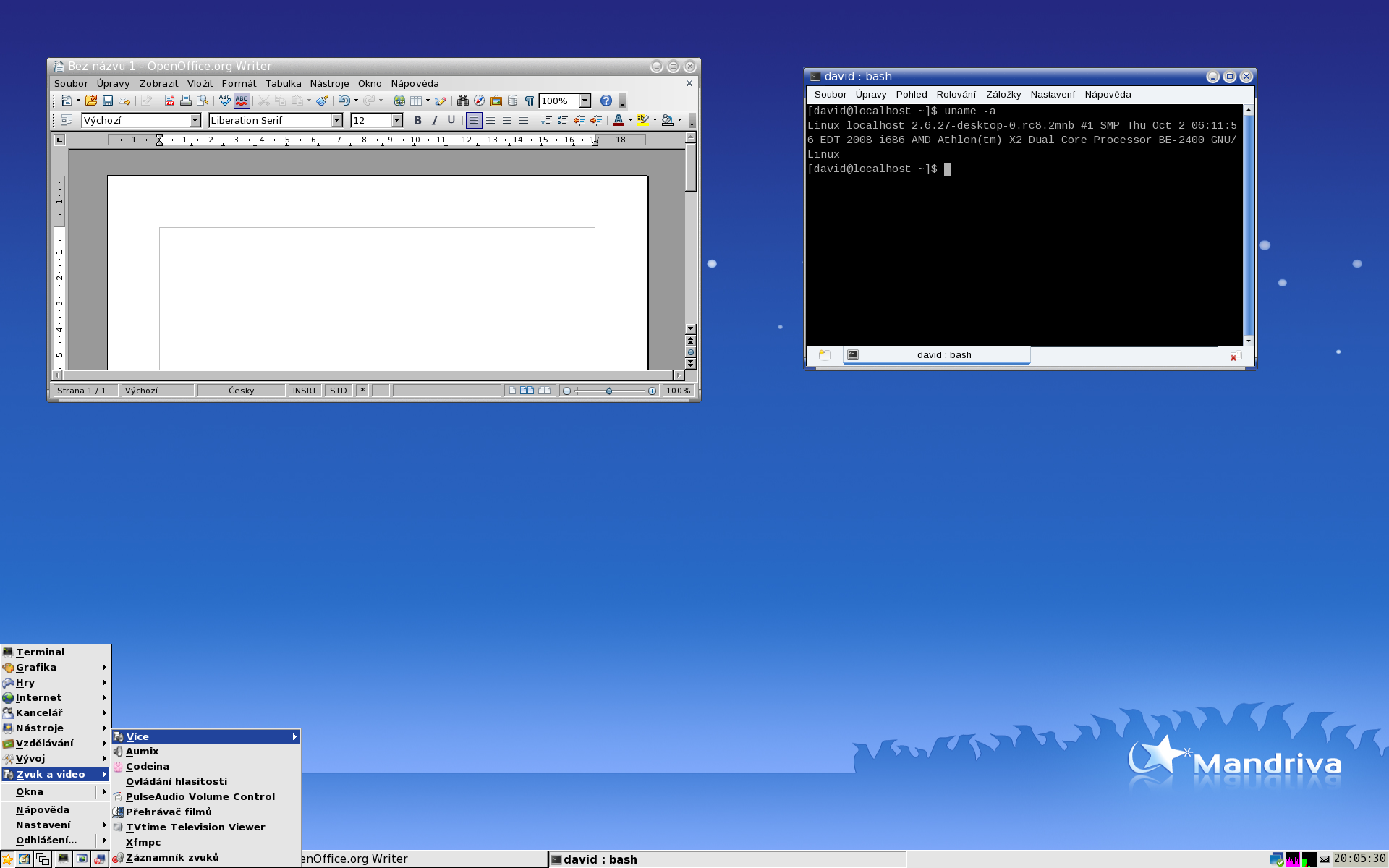1389x868 pixels.
Task: Click the Save floppy disk icon
Action: click(x=108, y=101)
